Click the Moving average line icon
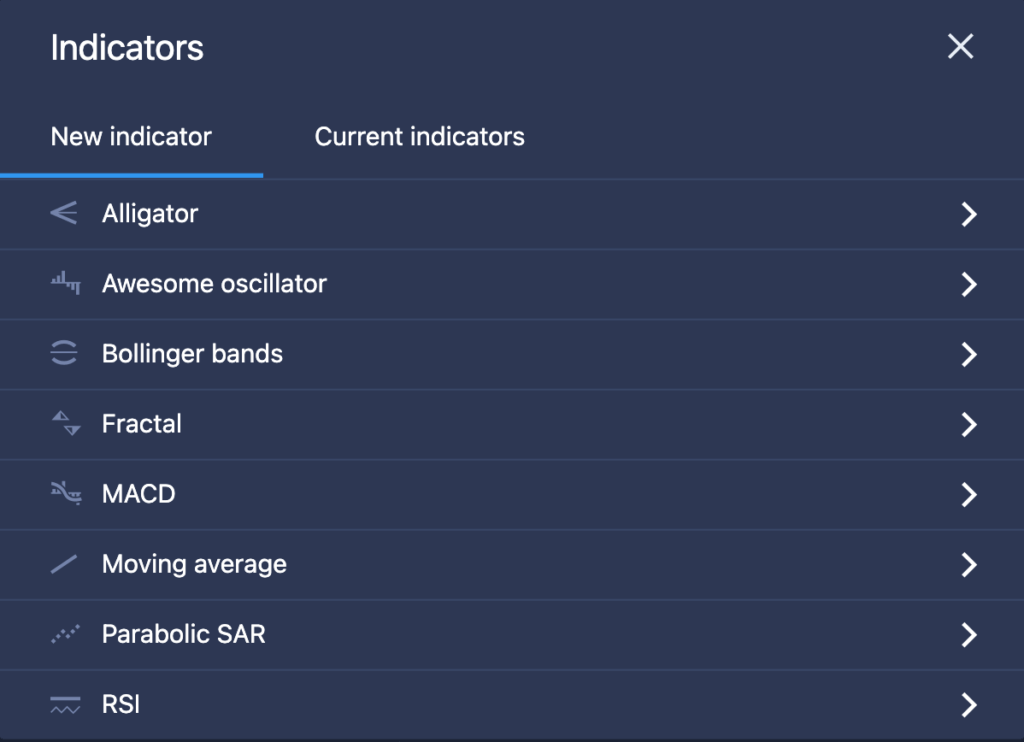Image resolution: width=1024 pixels, height=742 pixels. click(x=64, y=564)
